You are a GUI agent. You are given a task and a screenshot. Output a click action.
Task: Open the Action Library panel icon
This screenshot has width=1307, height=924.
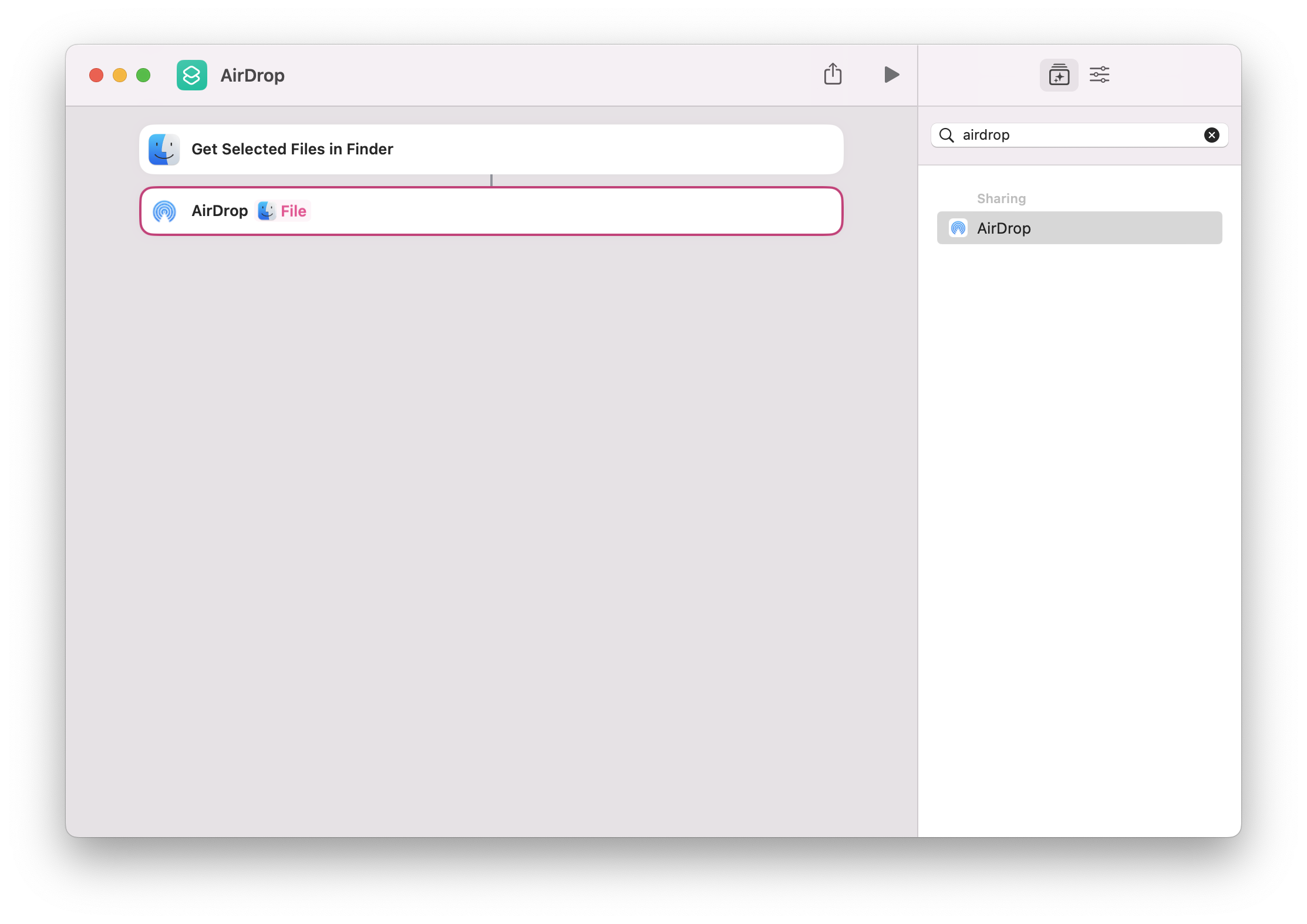click(x=1059, y=75)
